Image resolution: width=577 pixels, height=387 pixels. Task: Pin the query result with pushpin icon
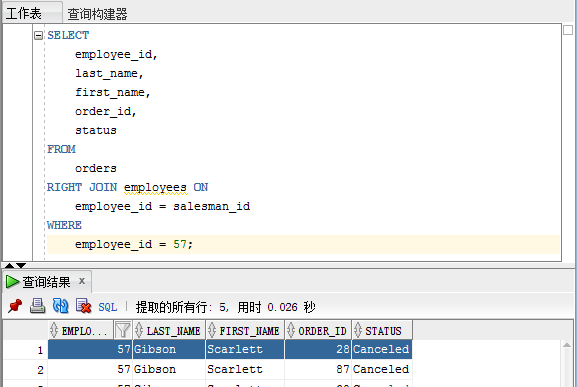coord(15,306)
